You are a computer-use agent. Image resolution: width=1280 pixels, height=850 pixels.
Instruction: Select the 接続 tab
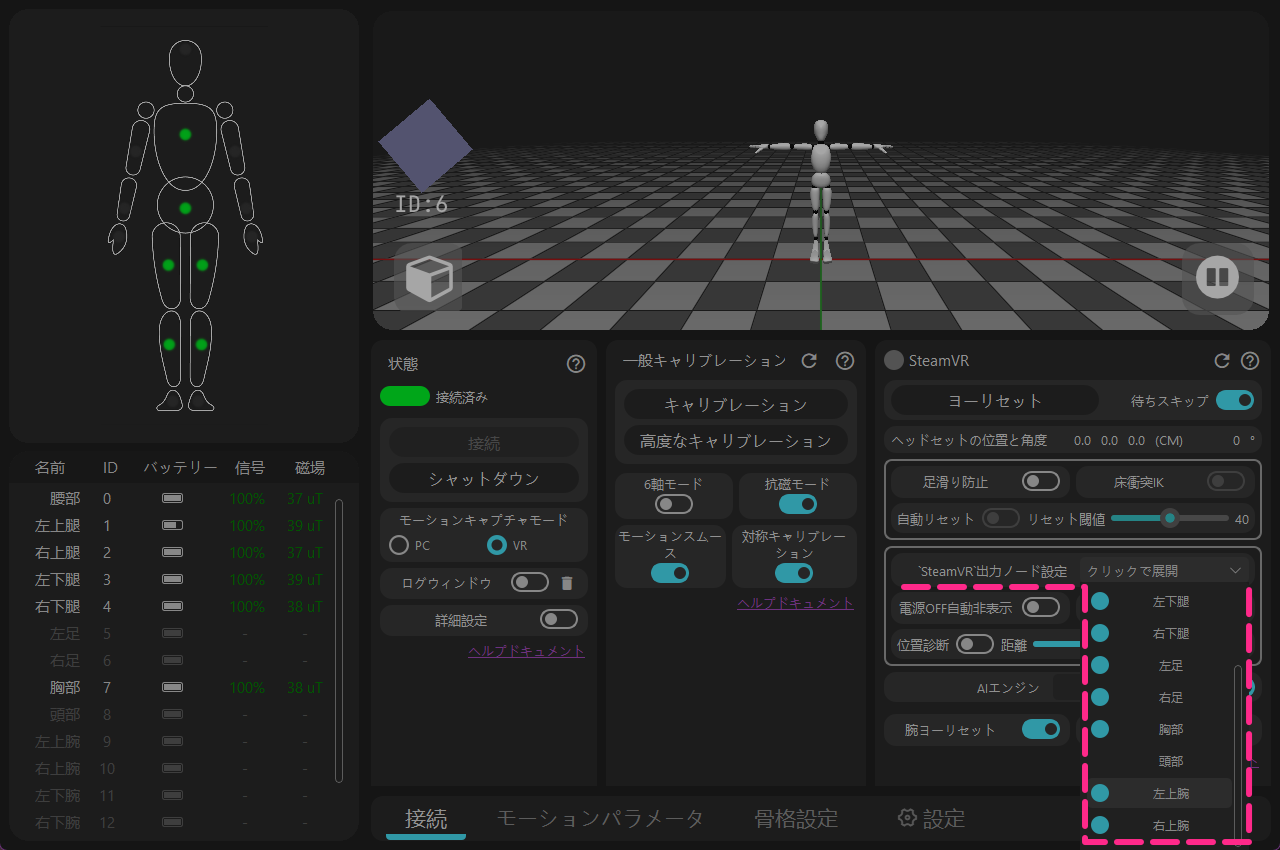426,818
